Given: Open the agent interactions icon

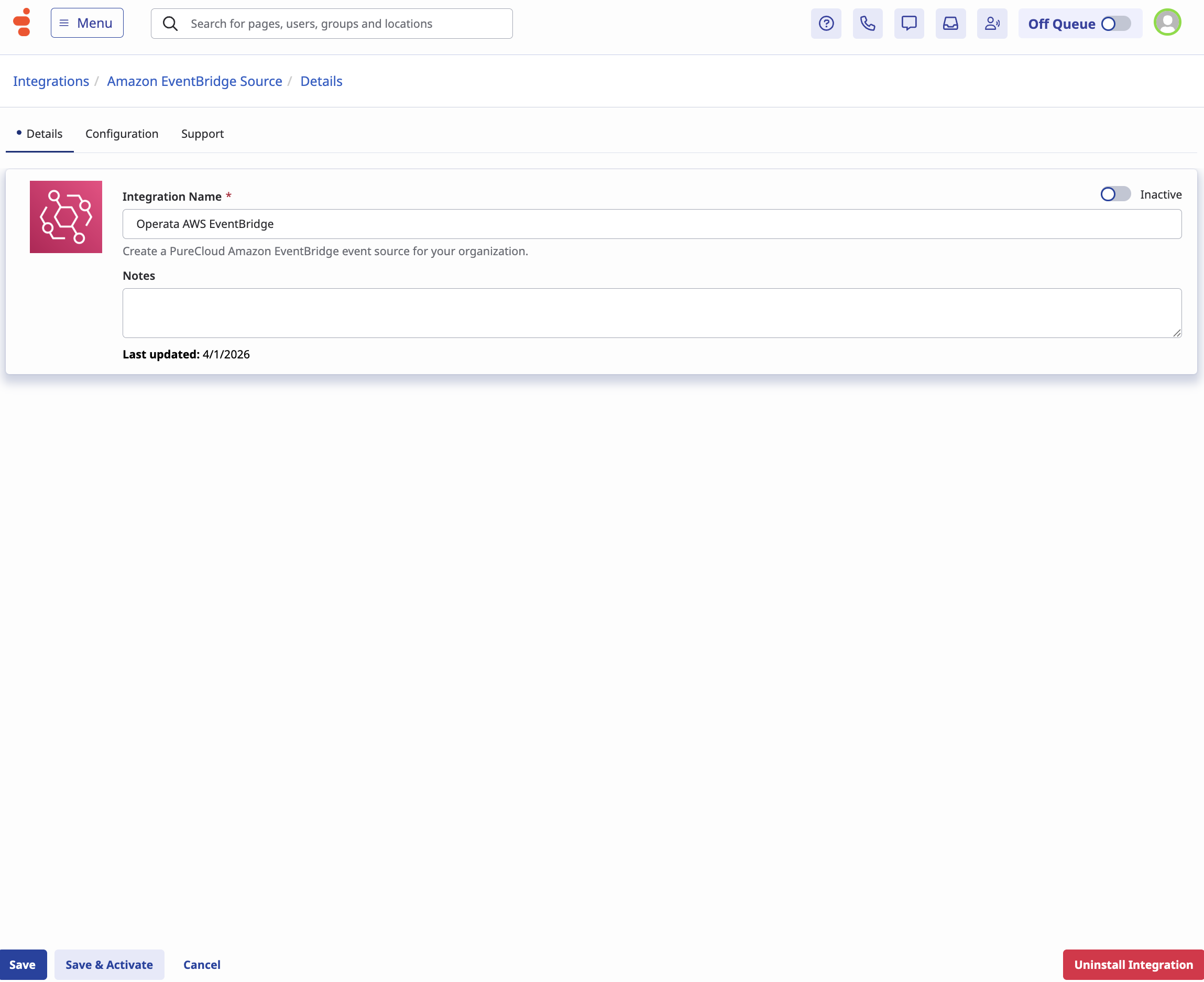Looking at the screenshot, I should pyautogui.click(x=992, y=24).
